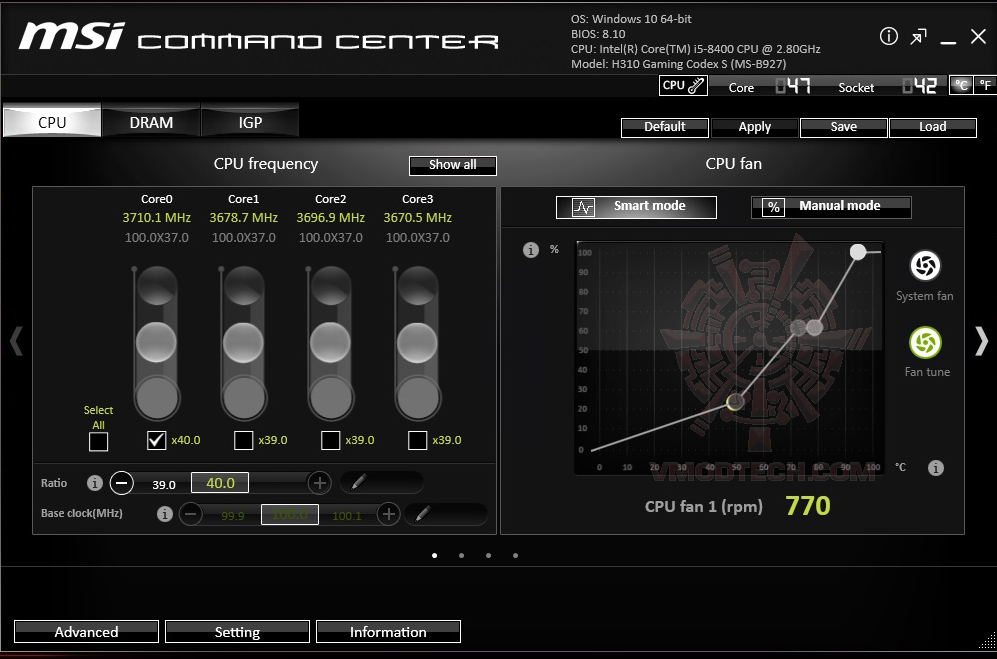
Task: Check the Core2 x39.0 checkbox
Action: point(331,440)
